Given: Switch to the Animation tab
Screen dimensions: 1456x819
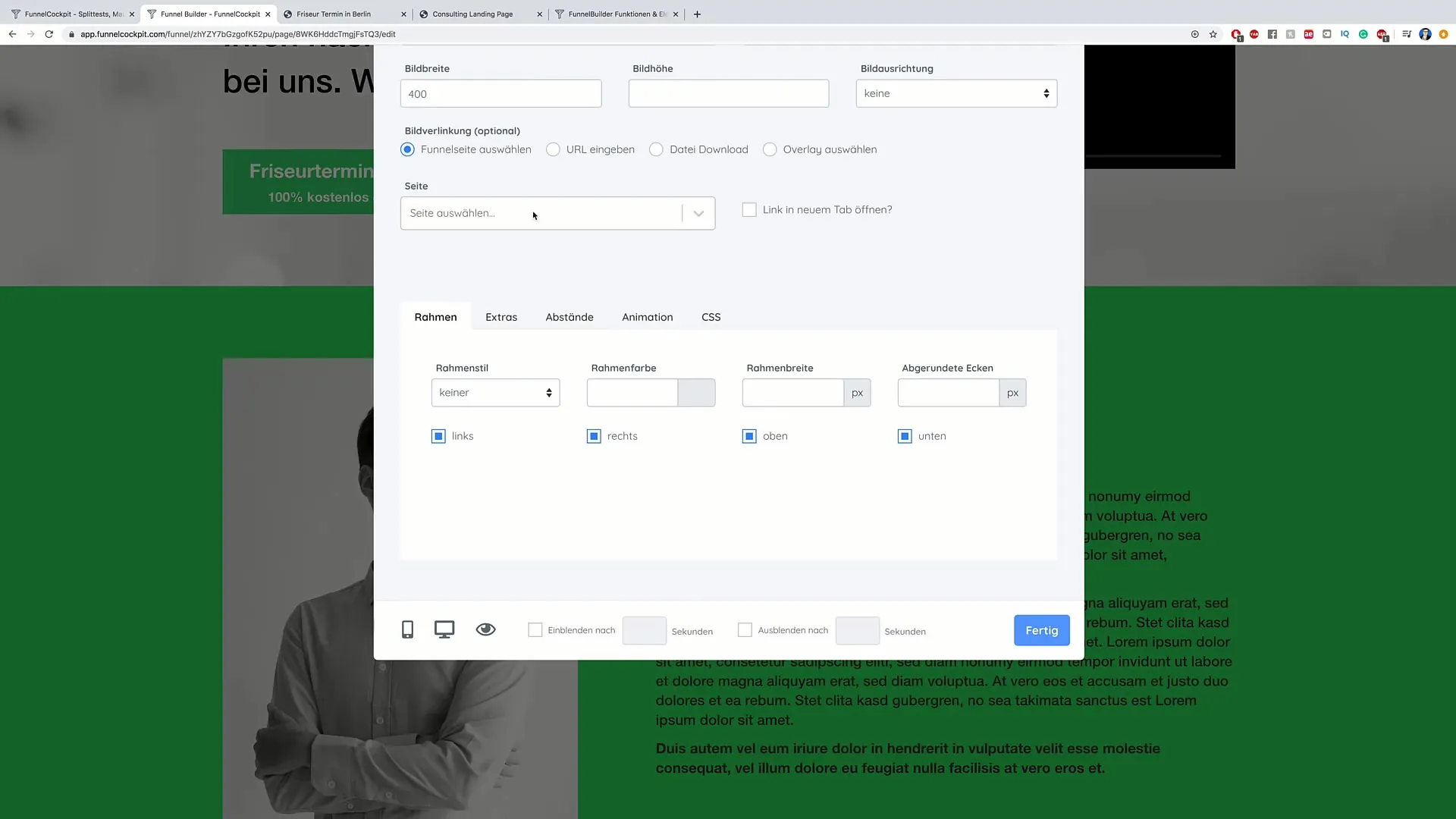Looking at the screenshot, I should pyautogui.click(x=648, y=317).
